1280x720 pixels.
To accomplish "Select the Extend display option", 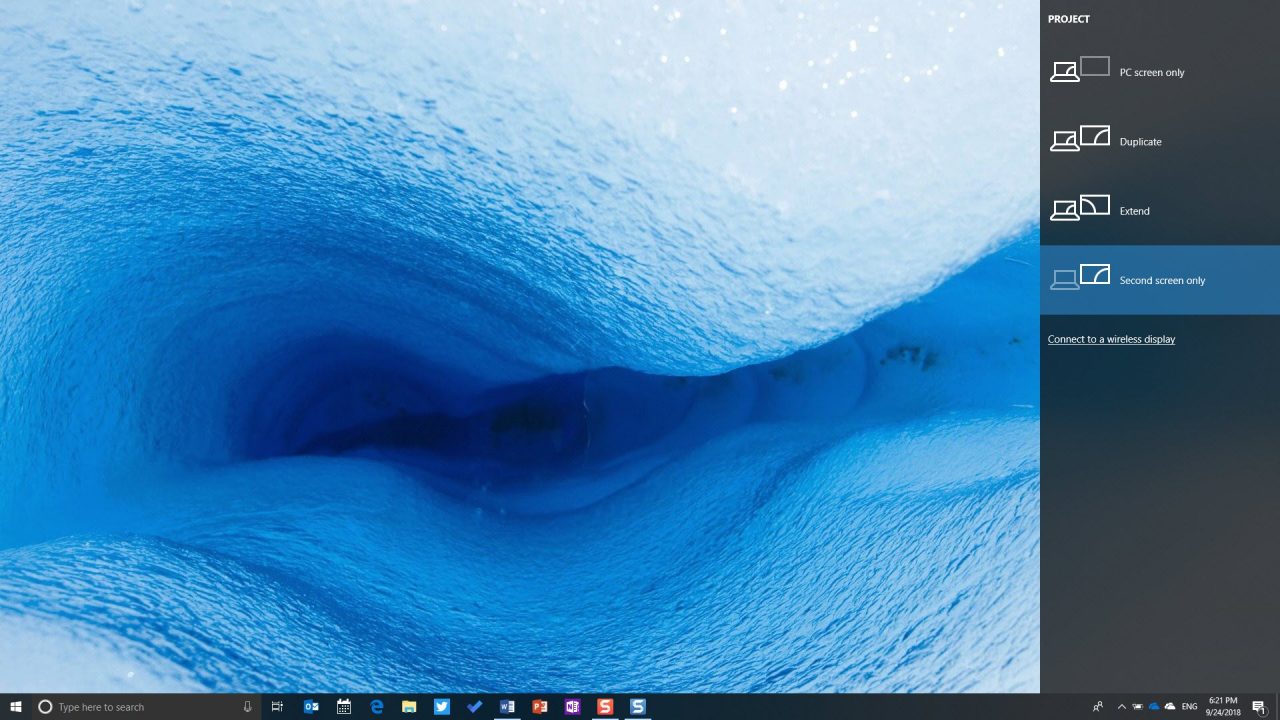I will (x=1160, y=211).
